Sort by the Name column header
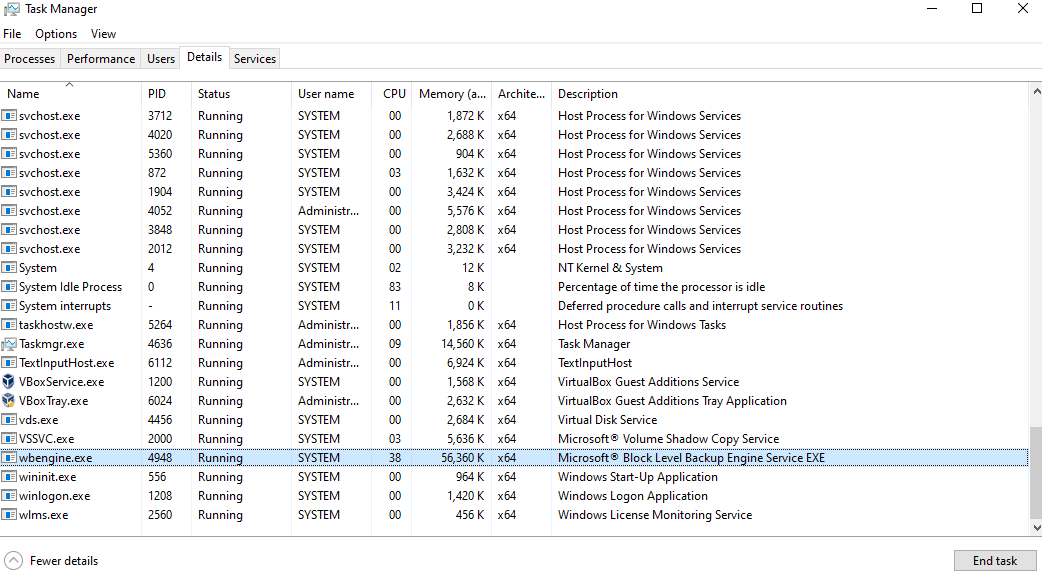This screenshot has width=1042, height=575. tap(70, 94)
